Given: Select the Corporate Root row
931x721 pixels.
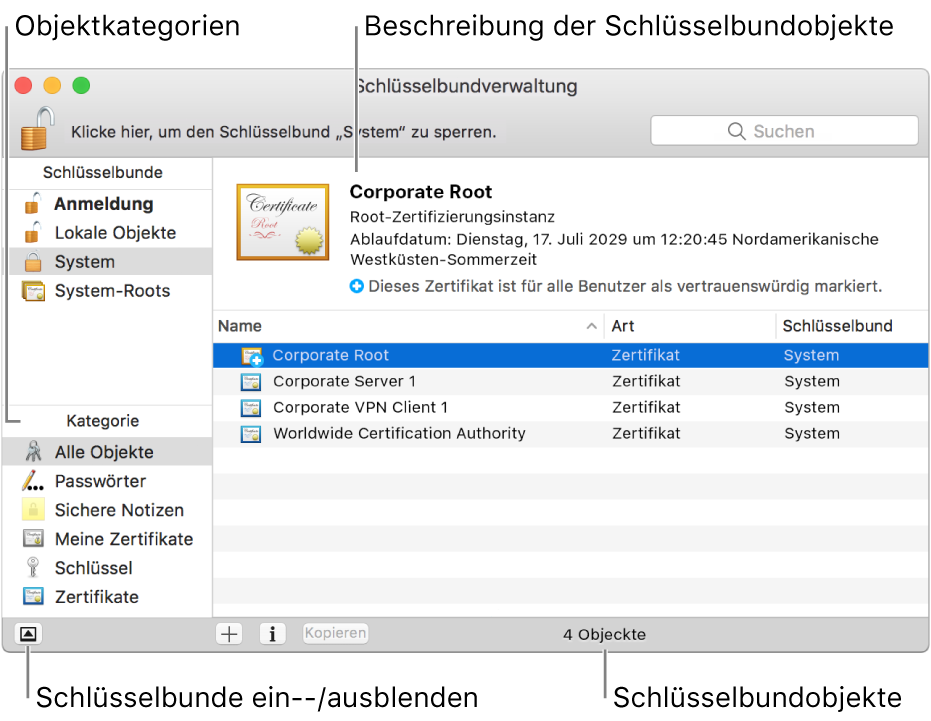Looking at the screenshot, I should (x=571, y=355).
